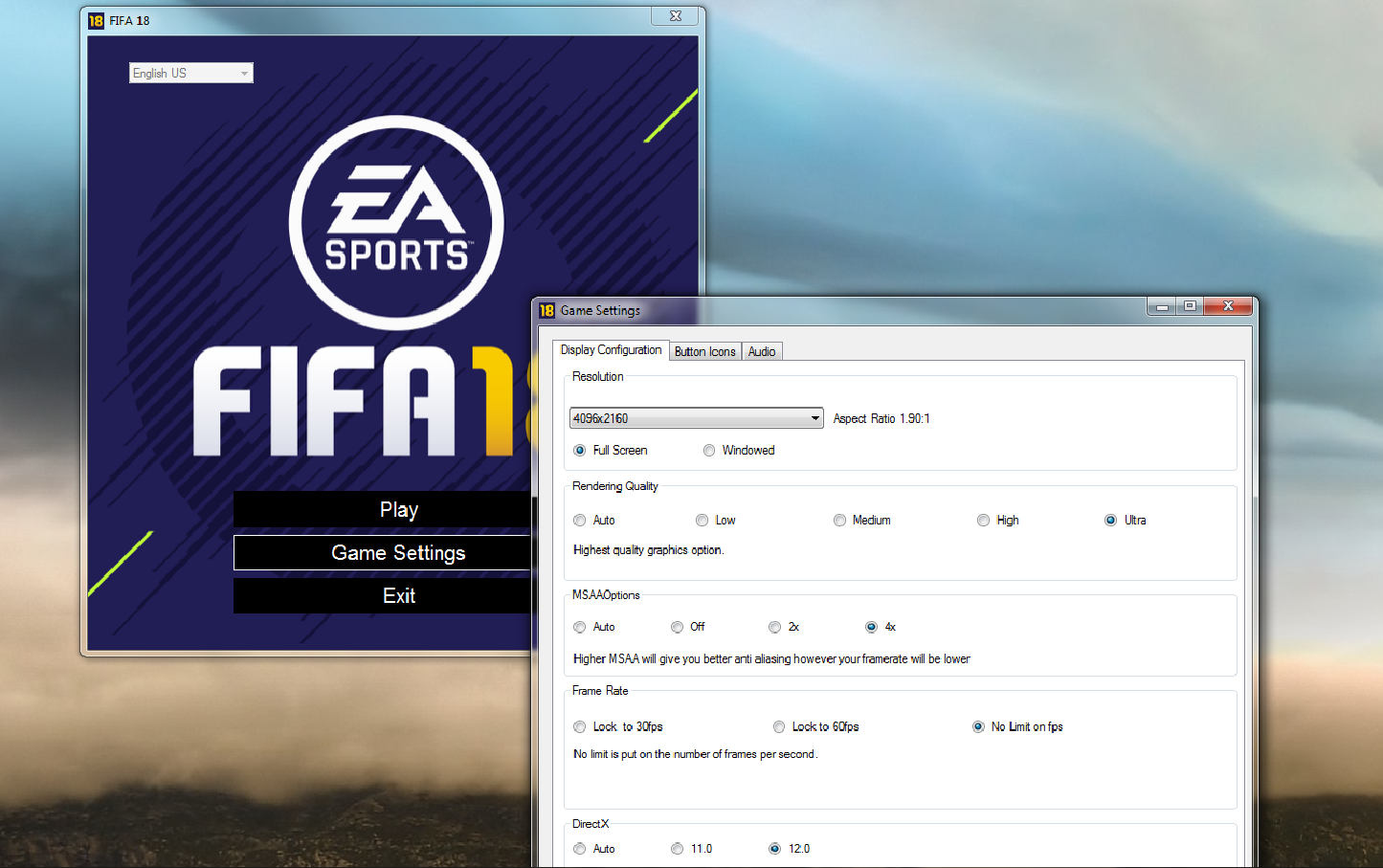Click the "Game Settings" window title text
The image size is (1383, 868).
click(x=600, y=310)
